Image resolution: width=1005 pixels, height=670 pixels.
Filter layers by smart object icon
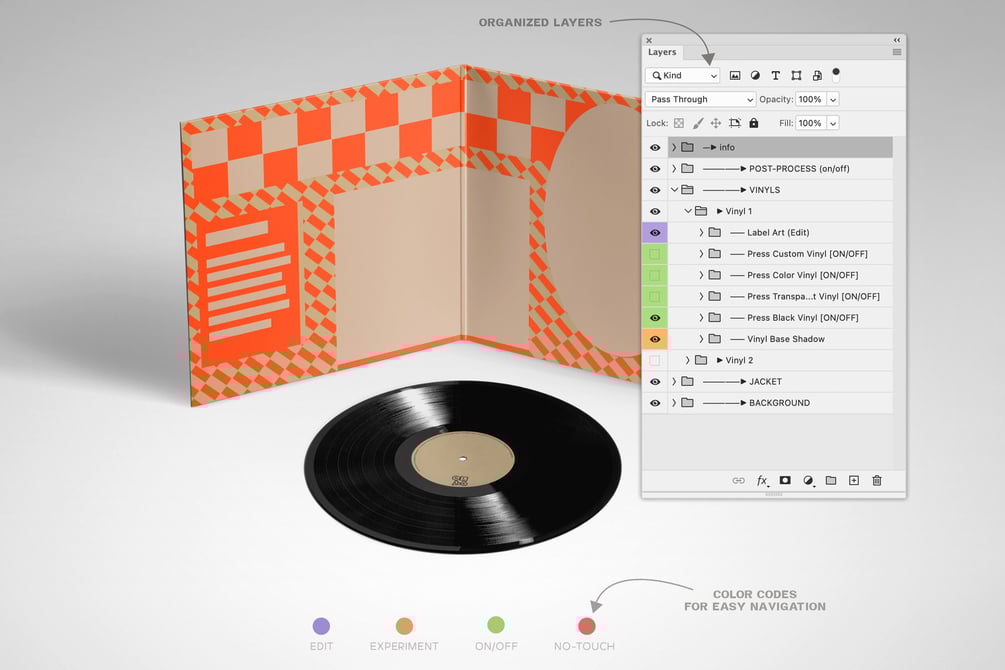[817, 76]
